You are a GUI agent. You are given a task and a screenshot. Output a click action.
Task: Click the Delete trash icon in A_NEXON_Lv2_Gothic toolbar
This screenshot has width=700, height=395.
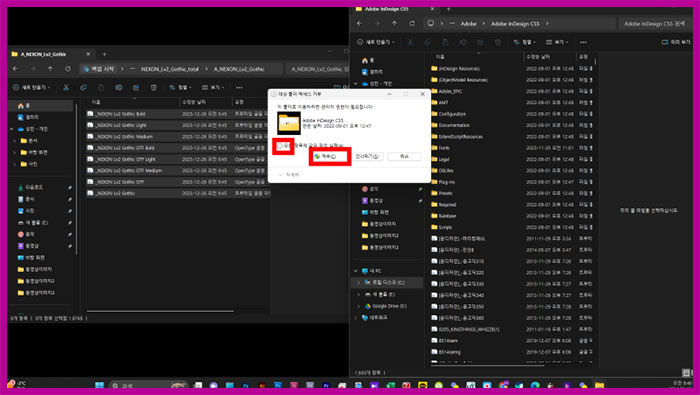click(154, 87)
